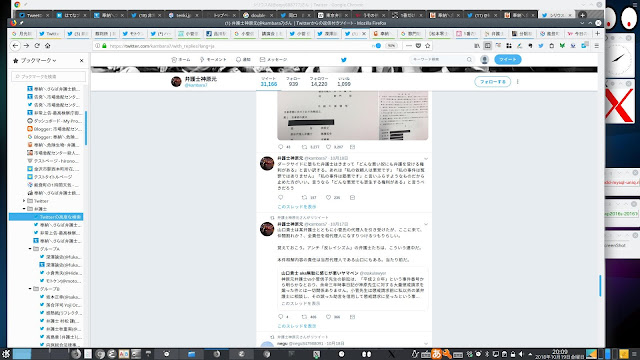Screen dimensions: 640x360
Task: Open このスレッドを表示 below 406-retweet tweet
Action: [x=297, y=326]
